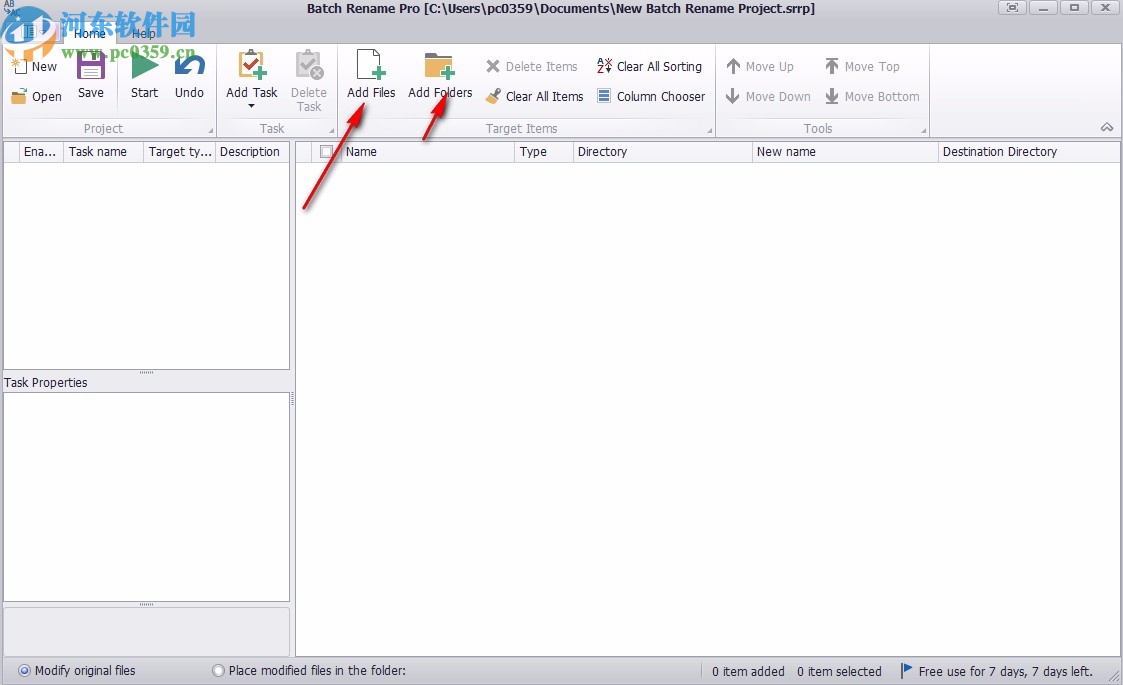The width and height of the screenshot is (1123, 685).
Task: Open Task group dialog launcher
Action: point(332,130)
